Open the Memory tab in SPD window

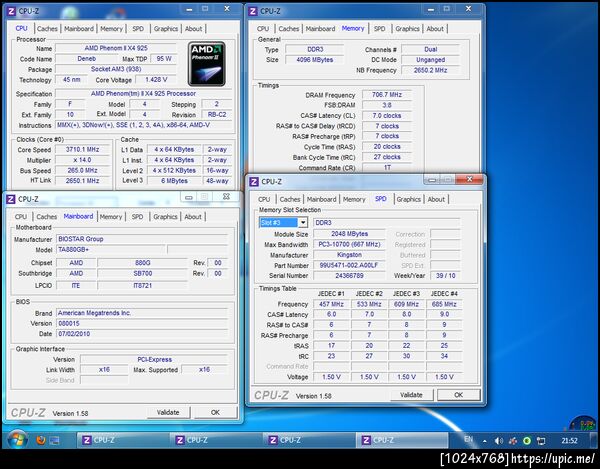click(x=354, y=199)
